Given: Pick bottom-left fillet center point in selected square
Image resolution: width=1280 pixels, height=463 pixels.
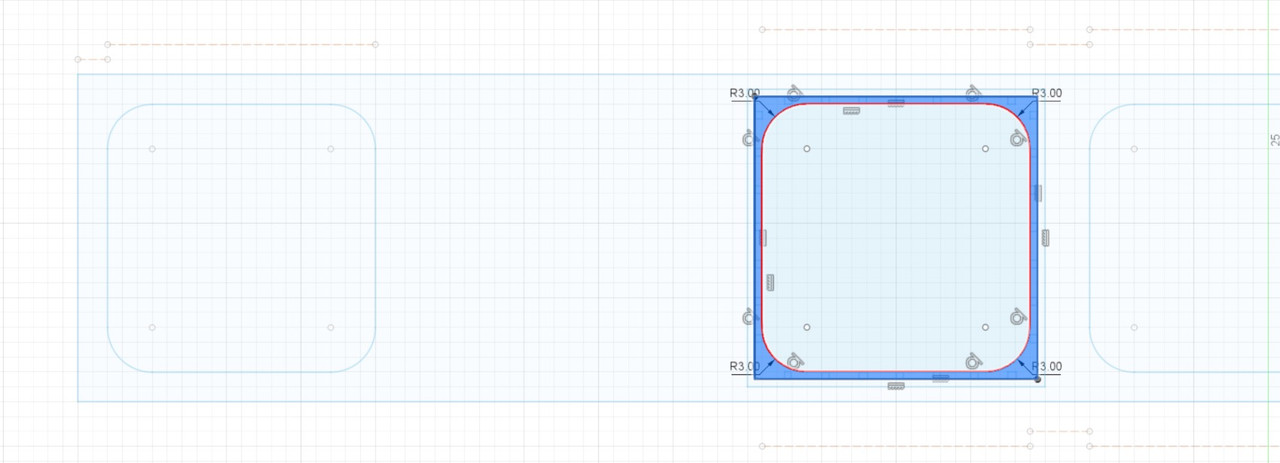Looking at the screenshot, I should 807,327.
